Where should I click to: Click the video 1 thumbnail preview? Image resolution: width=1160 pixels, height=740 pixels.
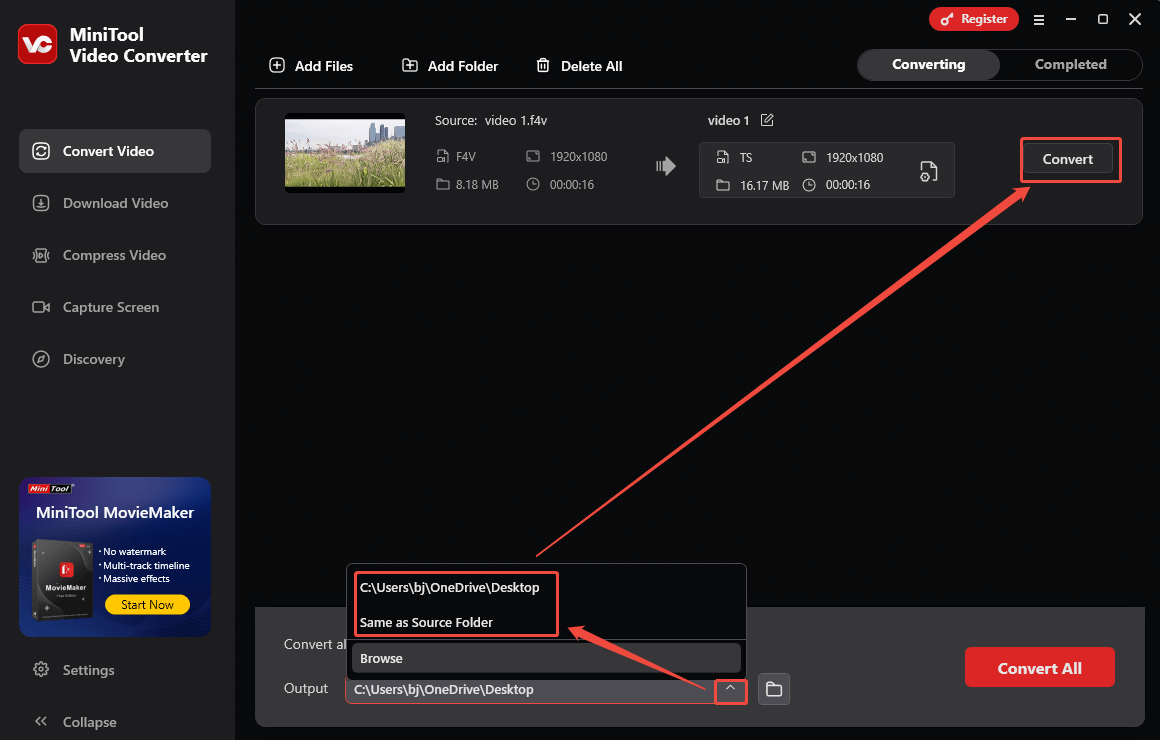click(345, 153)
